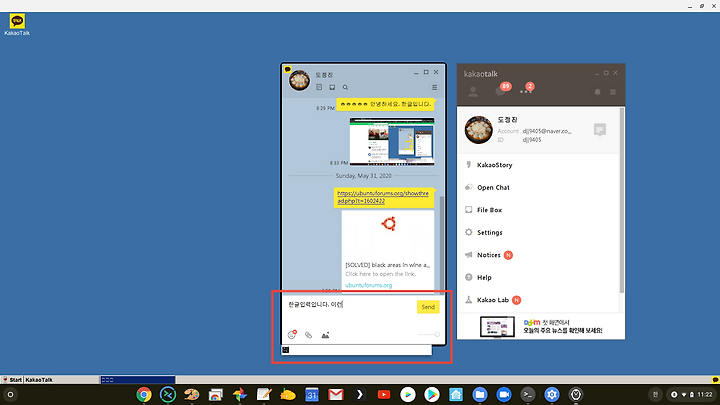Image resolution: width=720 pixels, height=405 pixels.
Task: Select the KakaoTalk Wine taskbar entry
Action: (x=62, y=380)
